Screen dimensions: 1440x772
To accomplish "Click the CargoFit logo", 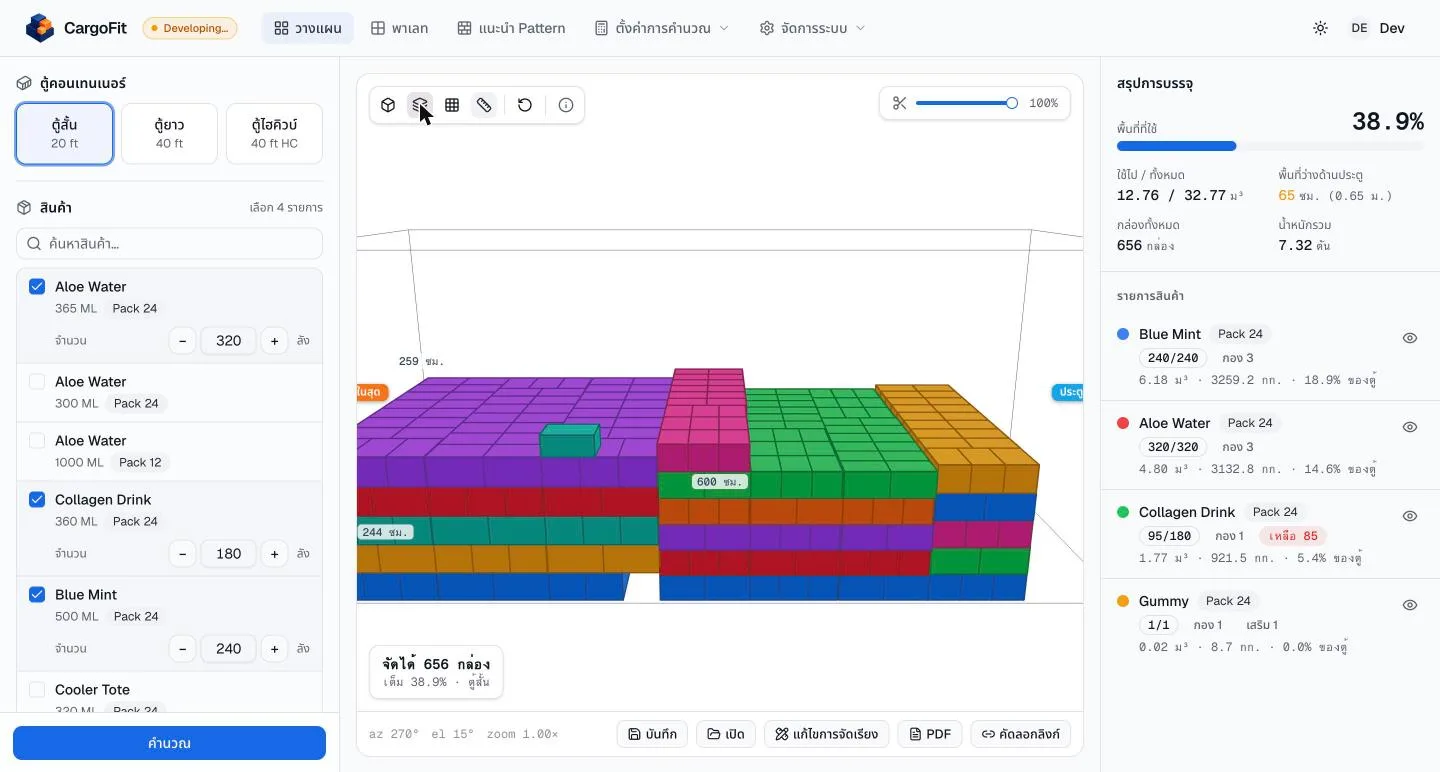I will pyautogui.click(x=77, y=28).
